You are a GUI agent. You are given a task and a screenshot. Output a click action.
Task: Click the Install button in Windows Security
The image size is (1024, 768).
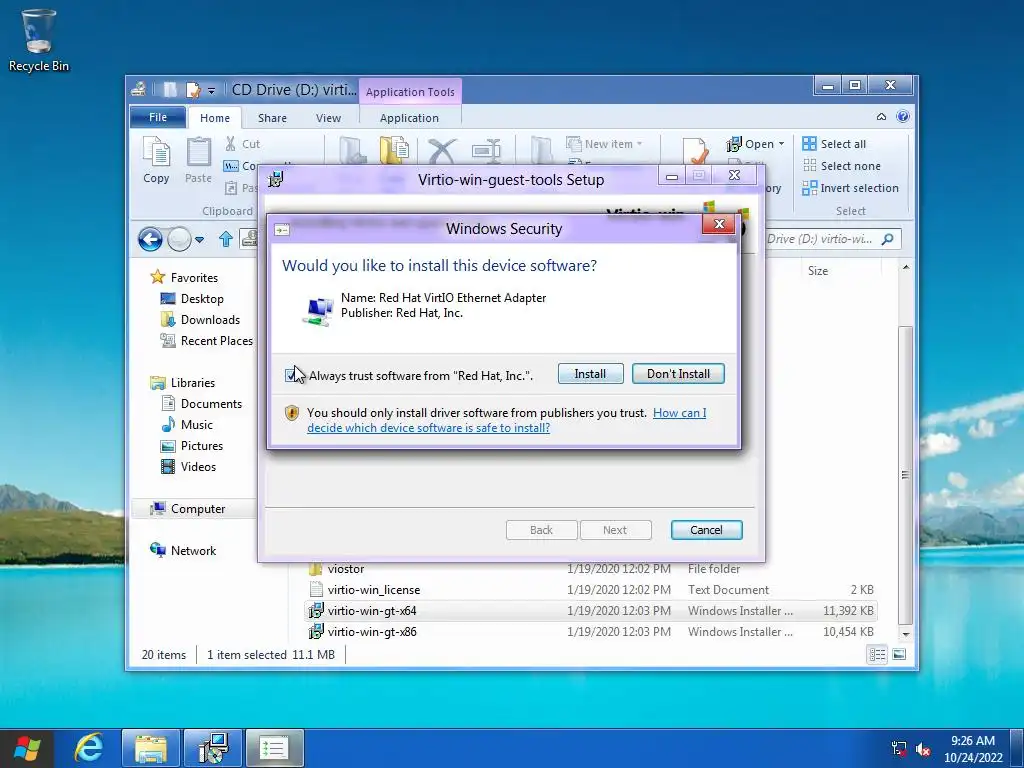pos(590,374)
